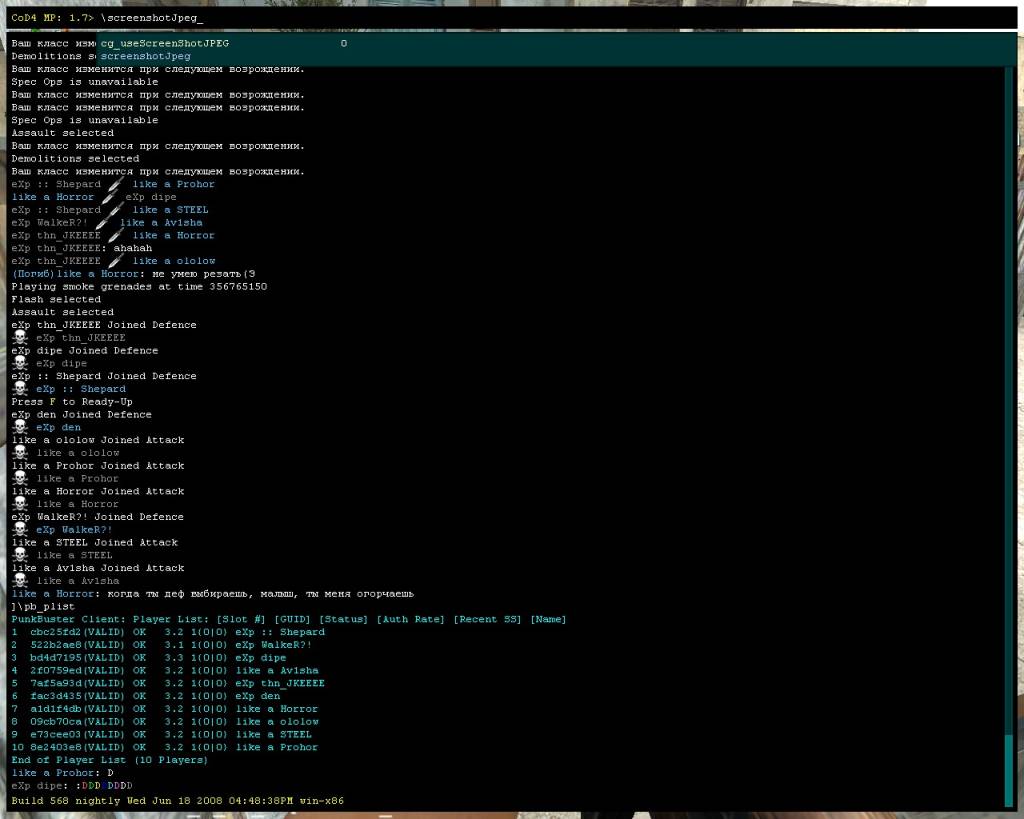Click the 'eXp thn_JKEEEE: ahahah' chat line
1024x819 pixels.
click(x=82, y=248)
